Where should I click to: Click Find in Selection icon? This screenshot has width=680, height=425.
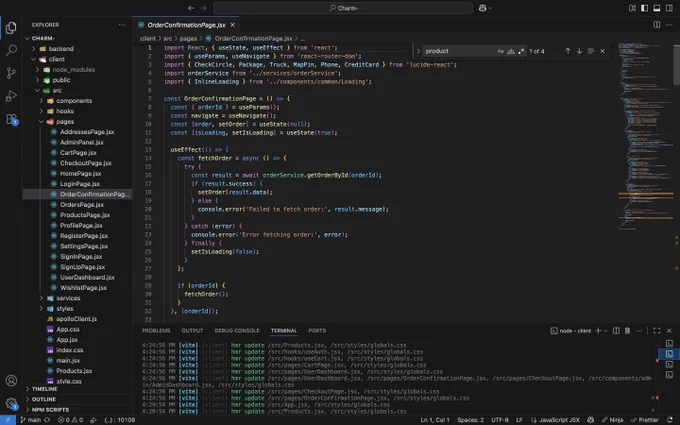pyautogui.click(x=591, y=51)
